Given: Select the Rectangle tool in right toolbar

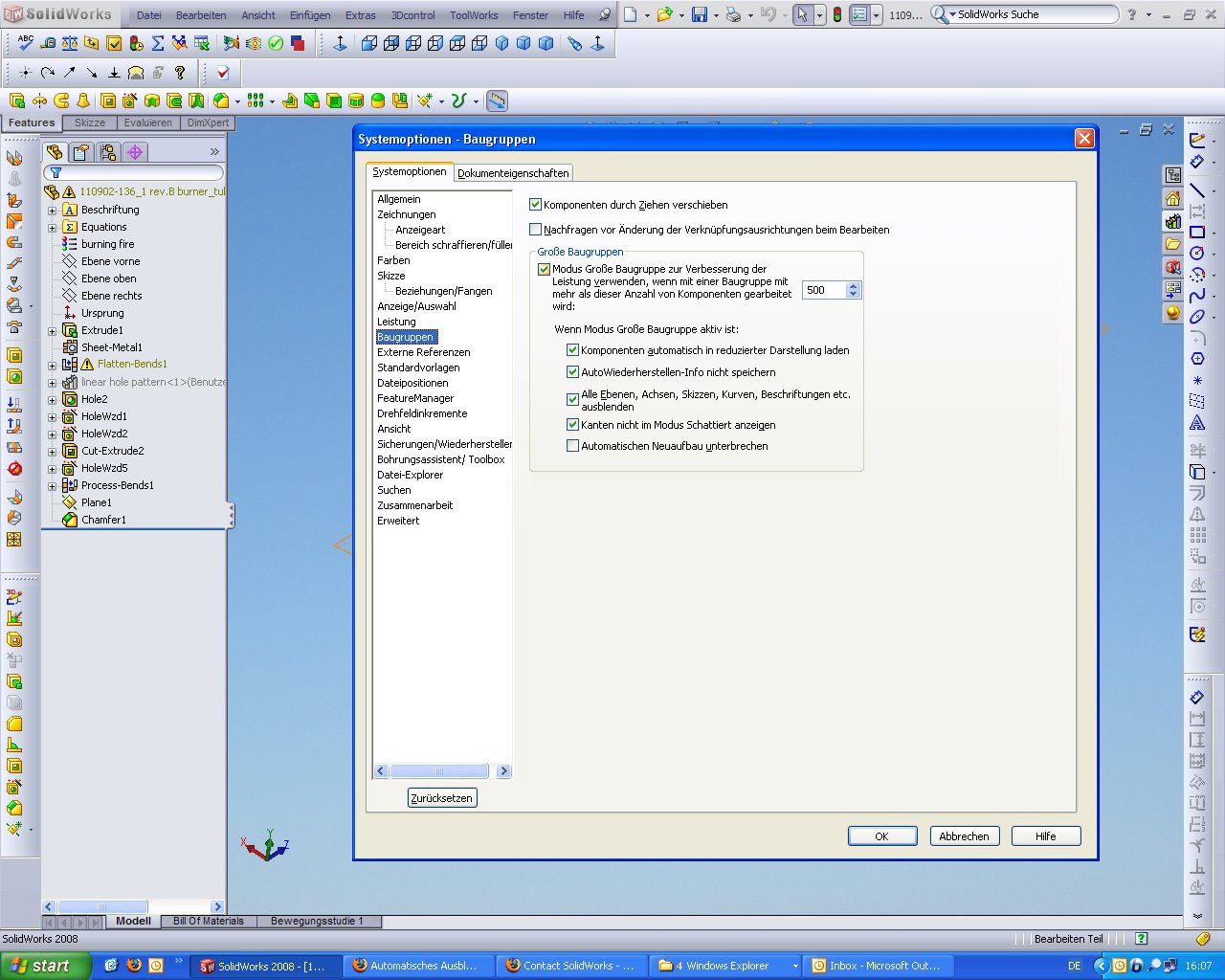Looking at the screenshot, I should click(x=1196, y=232).
